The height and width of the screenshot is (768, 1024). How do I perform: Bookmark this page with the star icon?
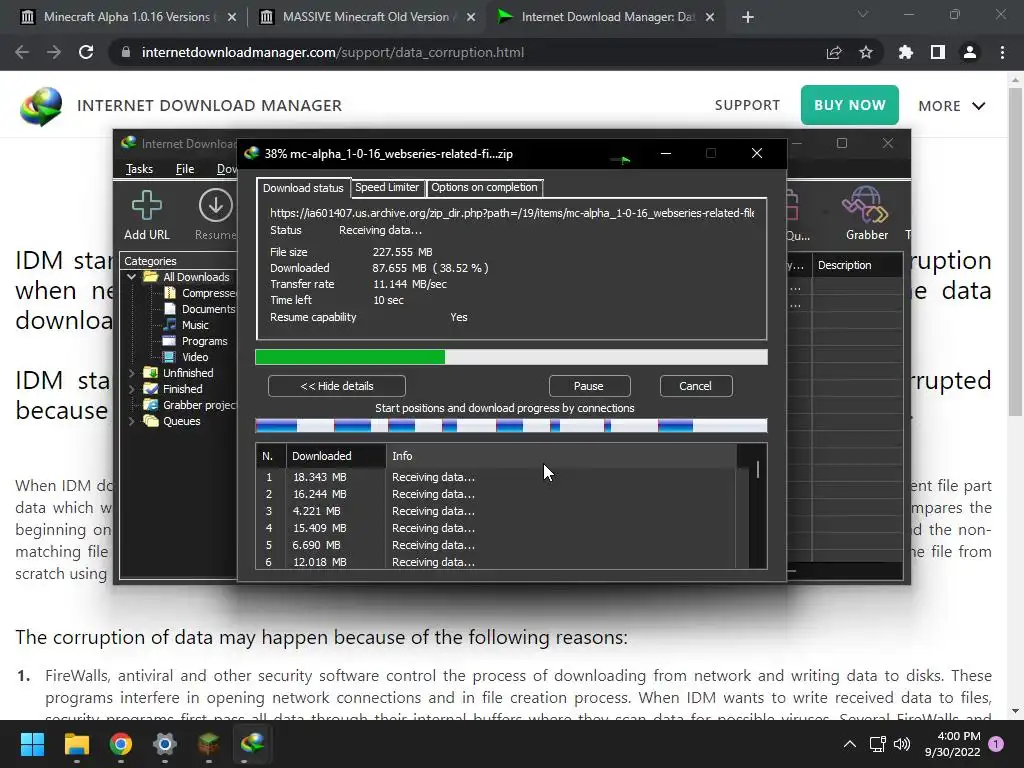[x=866, y=52]
